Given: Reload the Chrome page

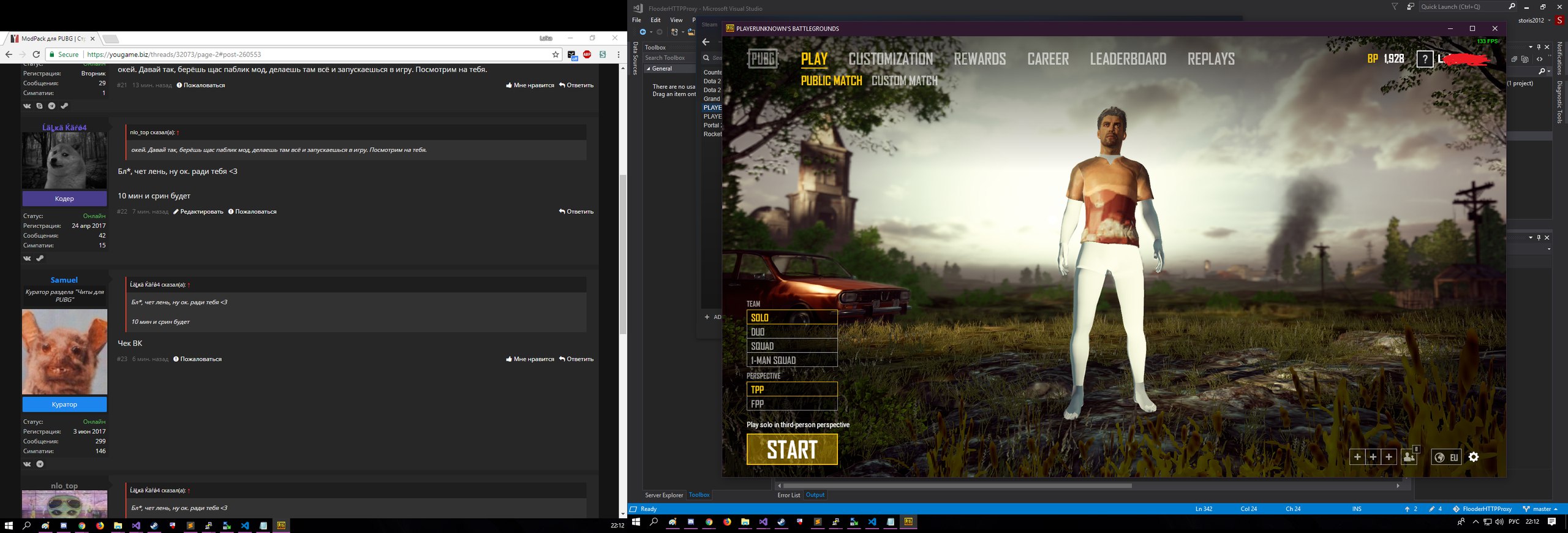Looking at the screenshot, I should (36, 55).
